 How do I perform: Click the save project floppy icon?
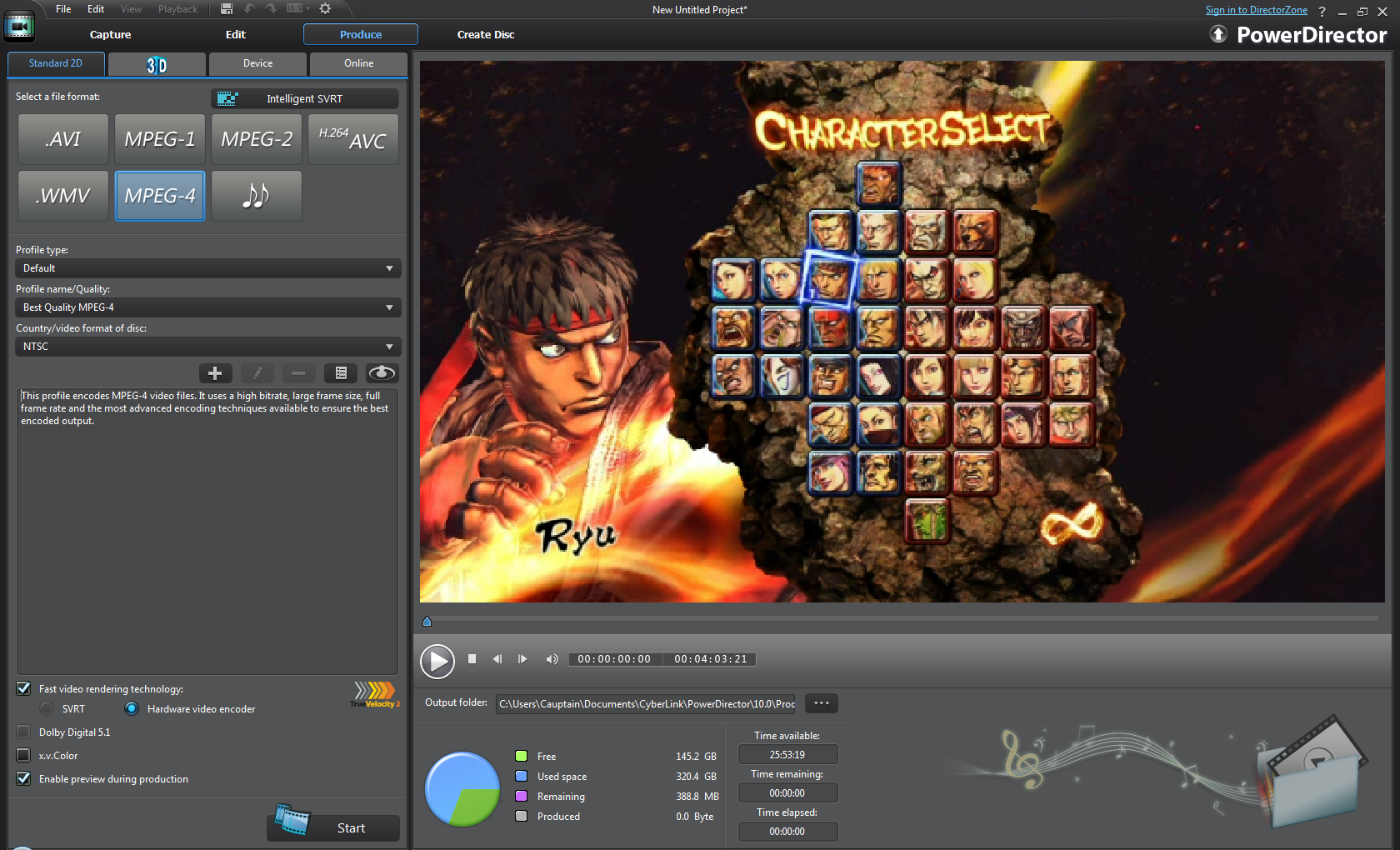pyautogui.click(x=226, y=9)
